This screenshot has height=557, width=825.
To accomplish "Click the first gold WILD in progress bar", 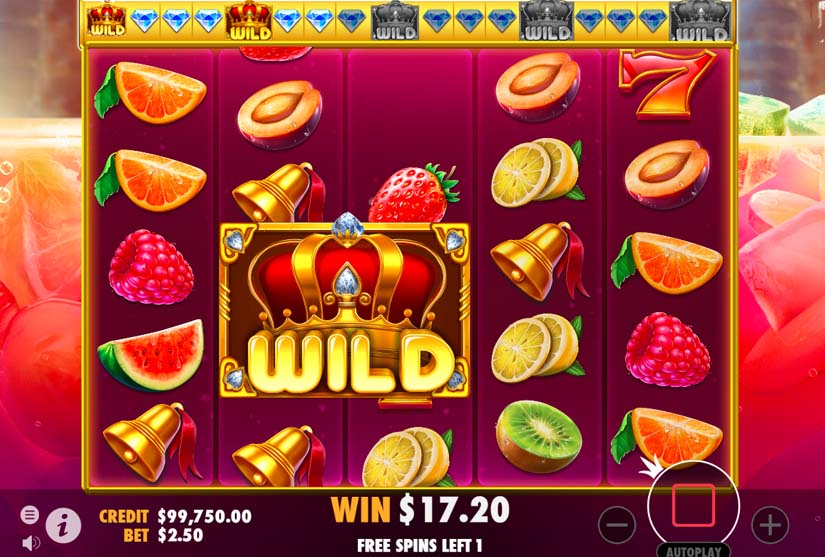I will tap(106, 21).
